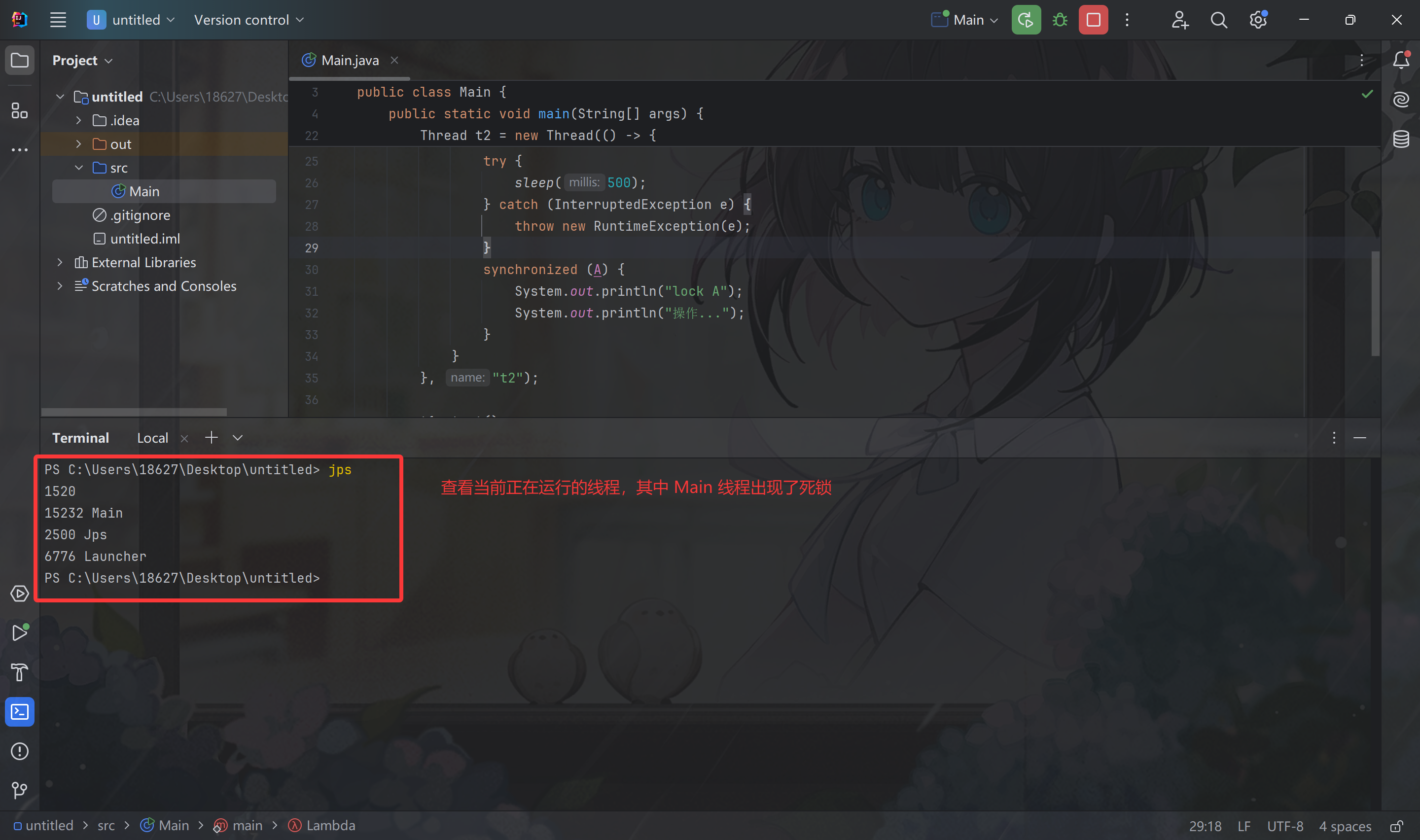Stop the running Main program
Screen dimensions: 1420x840
(x=1093, y=20)
